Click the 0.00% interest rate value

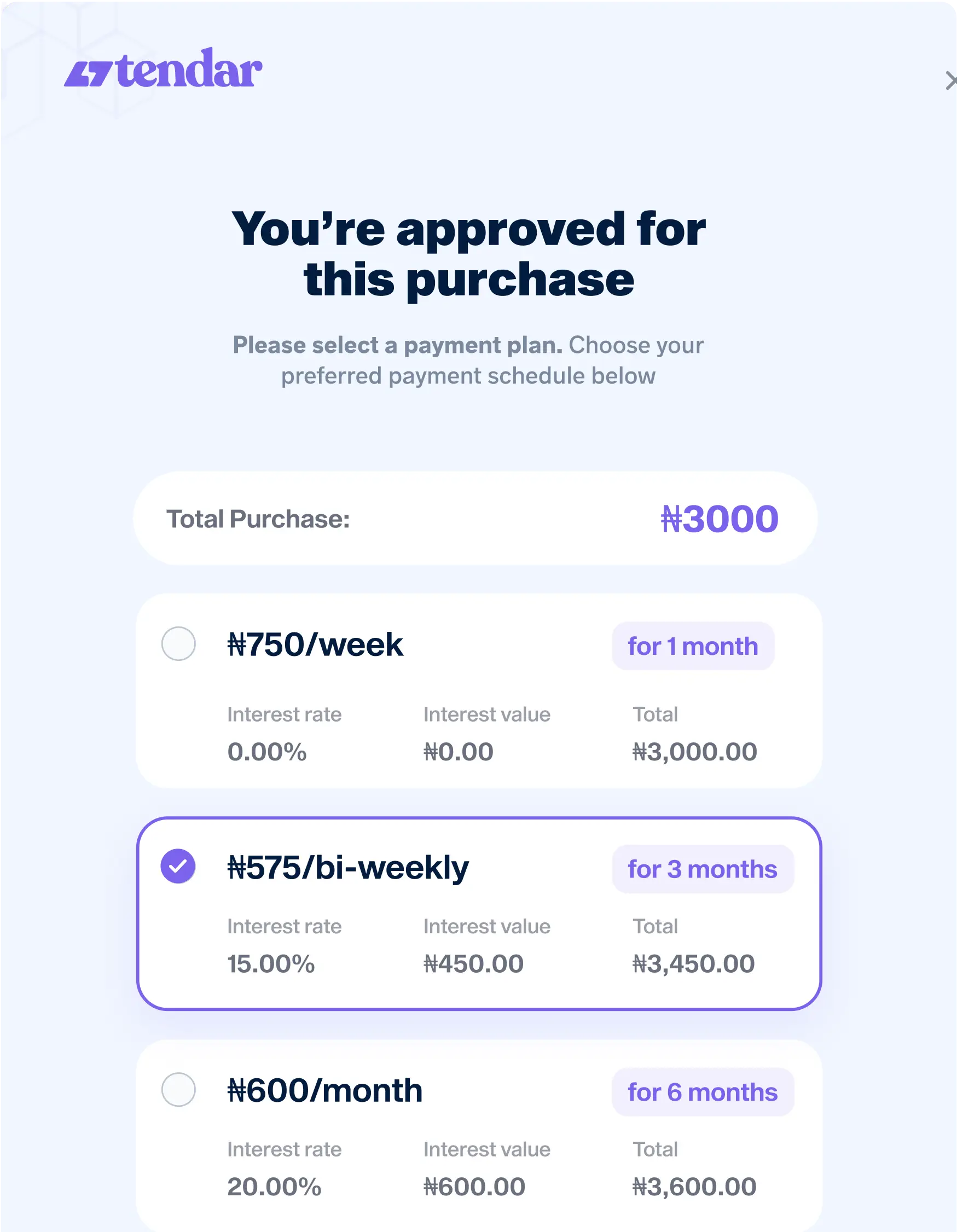tap(267, 751)
